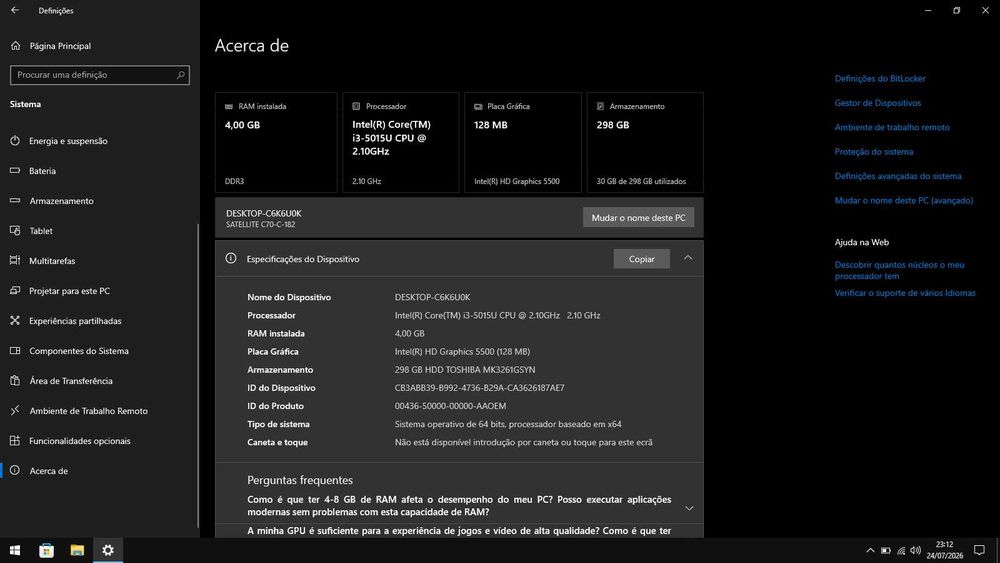Focus the Procurar uma definição search box
1000x563 pixels.
(x=99, y=75)
